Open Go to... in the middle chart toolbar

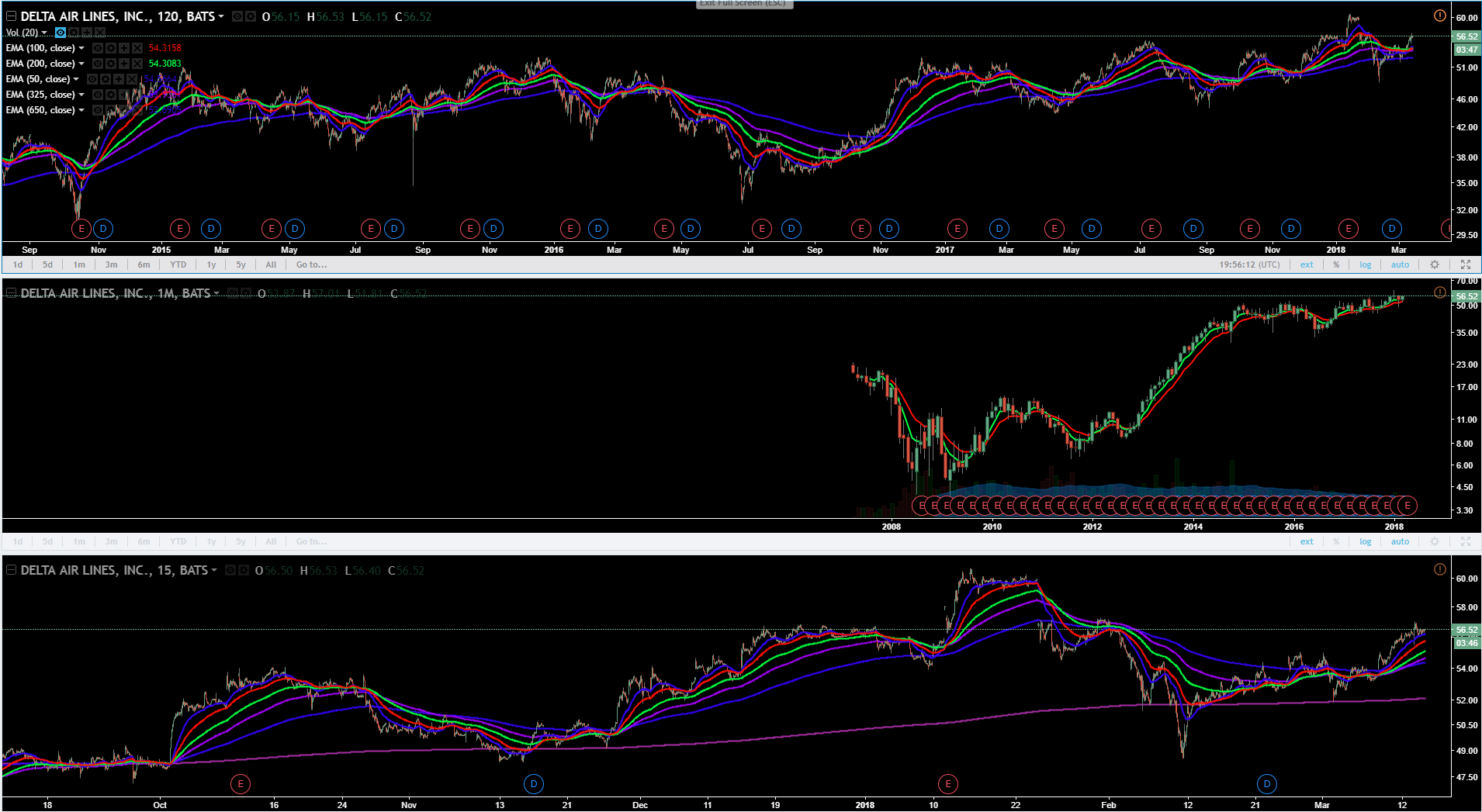(x=311, y=541)
